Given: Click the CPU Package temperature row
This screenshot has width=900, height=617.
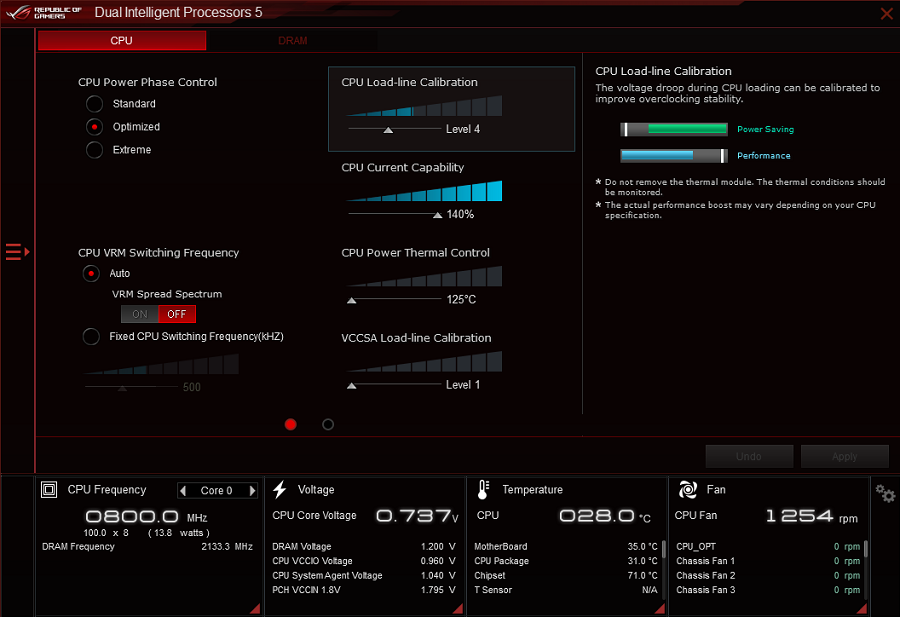Looking at the screenshot, I should pyautogui.click(x=566, y=561).
